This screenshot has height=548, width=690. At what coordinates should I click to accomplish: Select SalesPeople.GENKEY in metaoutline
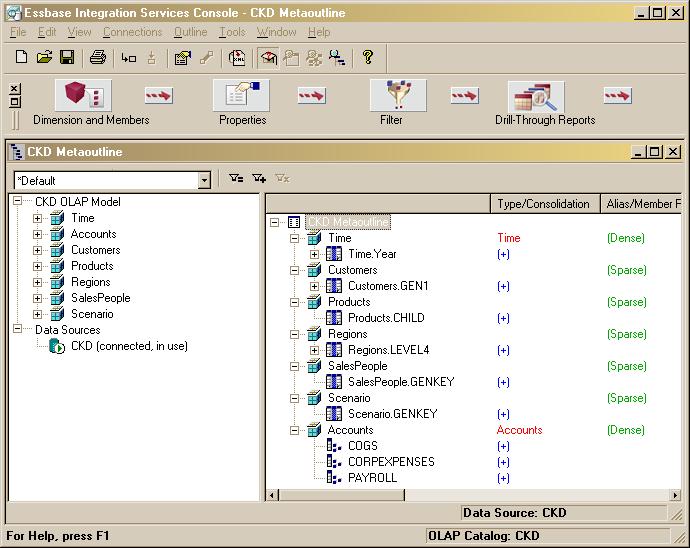(x=401, y=382)
